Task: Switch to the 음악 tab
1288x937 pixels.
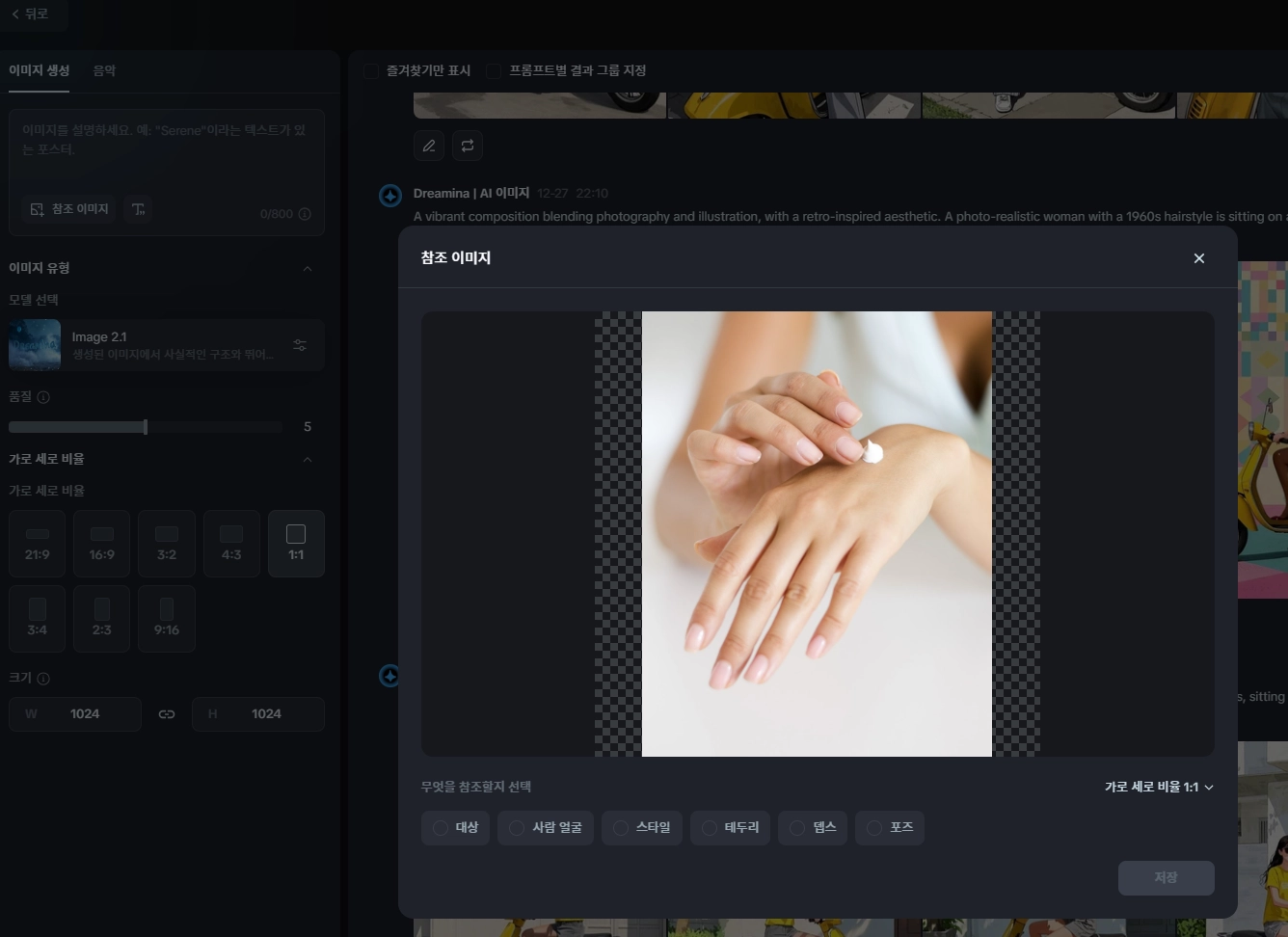Action: (x=104, y=70)
